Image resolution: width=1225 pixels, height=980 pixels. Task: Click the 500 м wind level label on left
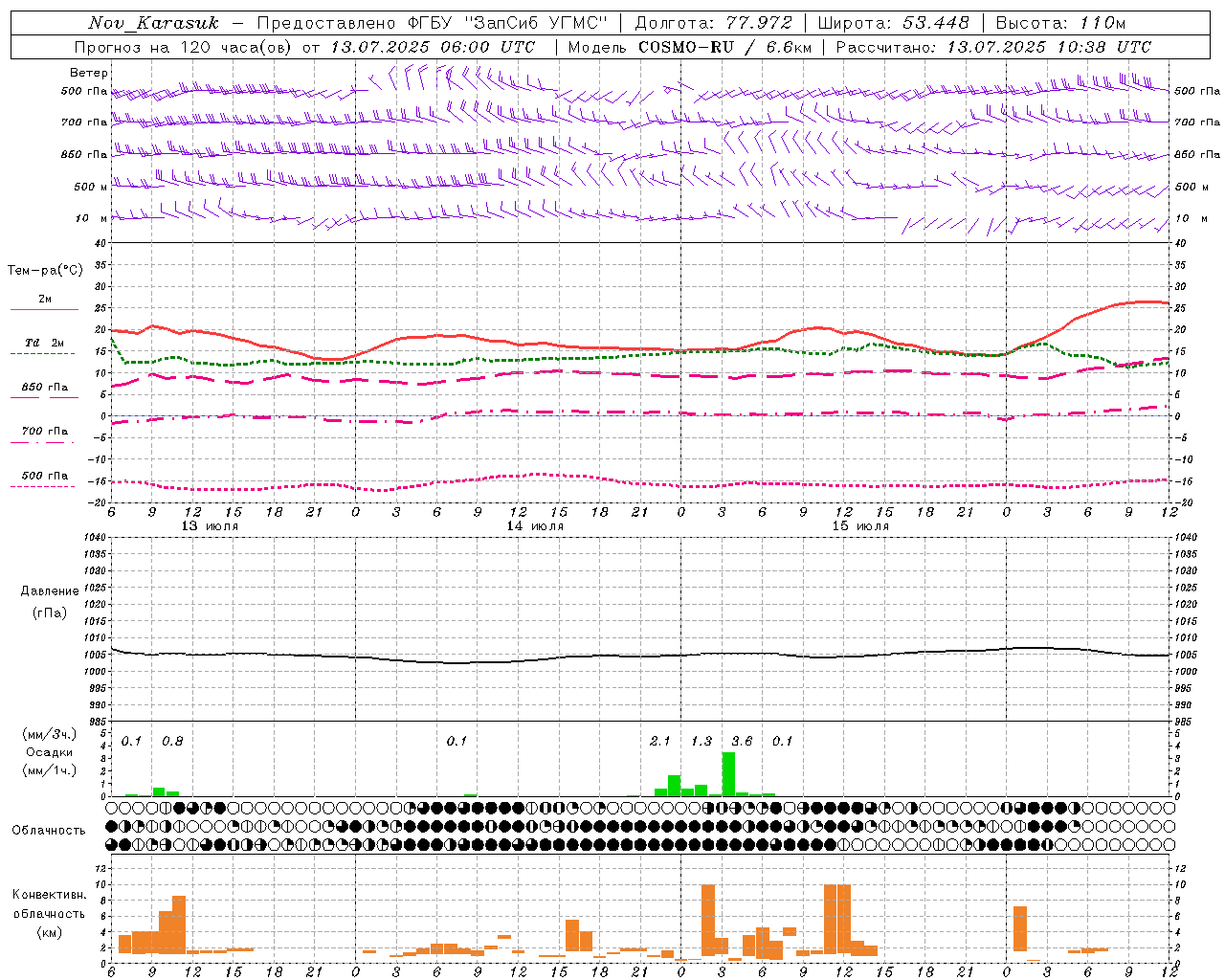[x=90, y=187]
